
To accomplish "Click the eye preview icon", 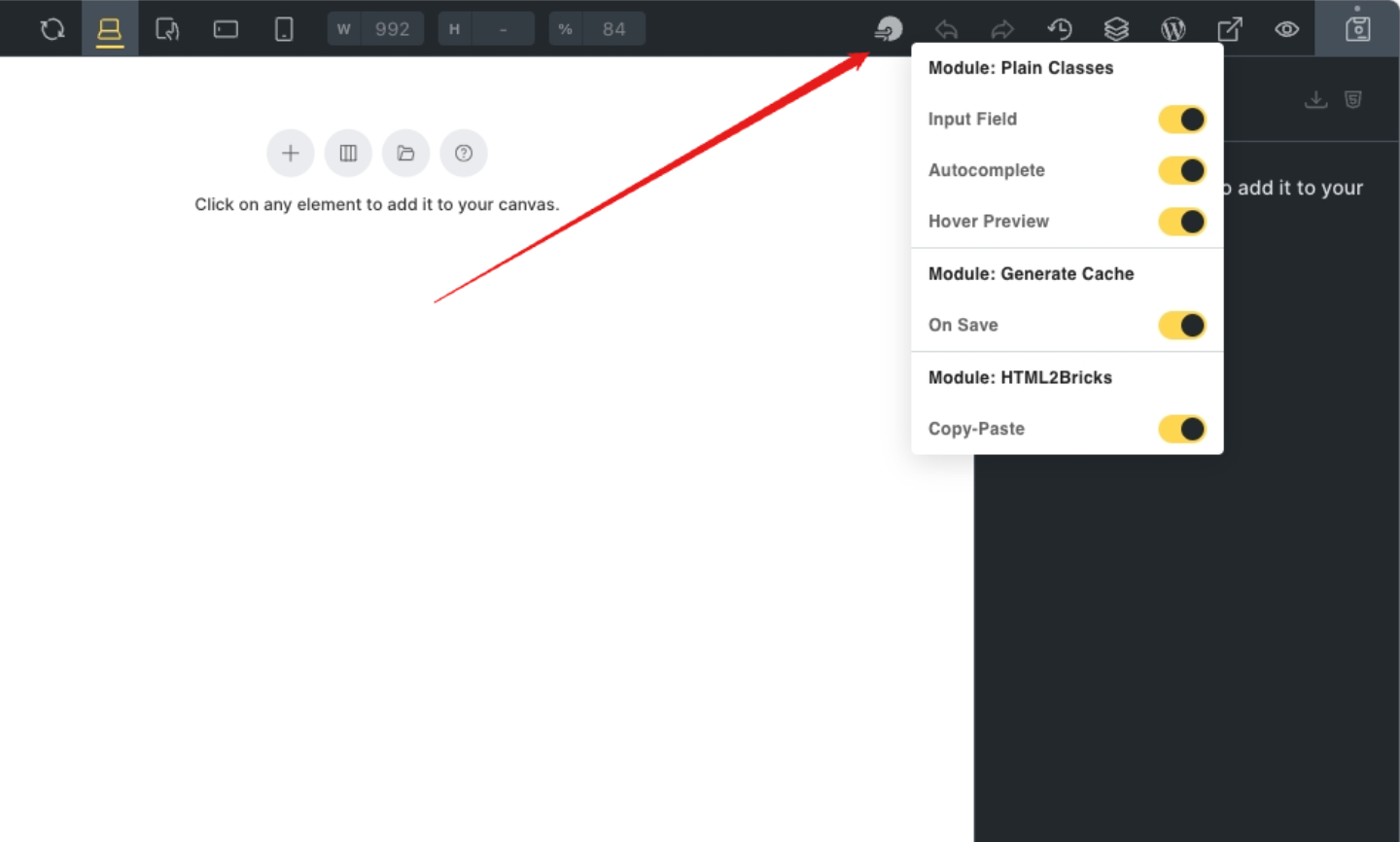I will pyautogui.click(x=1286, y=28).
